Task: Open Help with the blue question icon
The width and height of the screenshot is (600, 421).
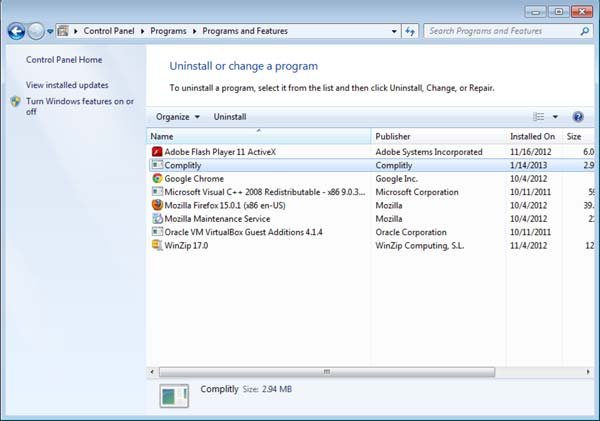Action: coord(578,117)
